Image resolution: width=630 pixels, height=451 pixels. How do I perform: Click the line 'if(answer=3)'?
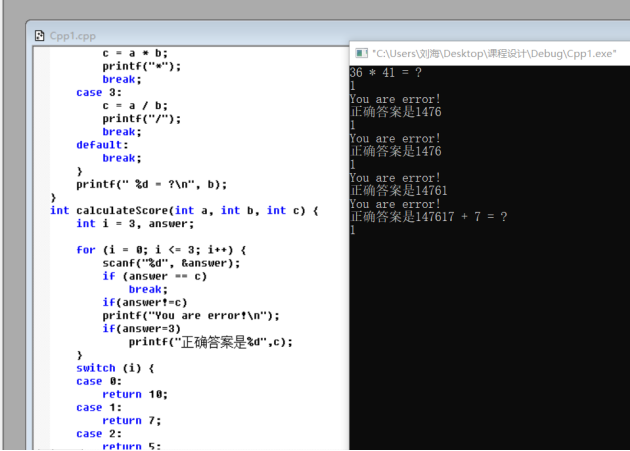point(141,329)
